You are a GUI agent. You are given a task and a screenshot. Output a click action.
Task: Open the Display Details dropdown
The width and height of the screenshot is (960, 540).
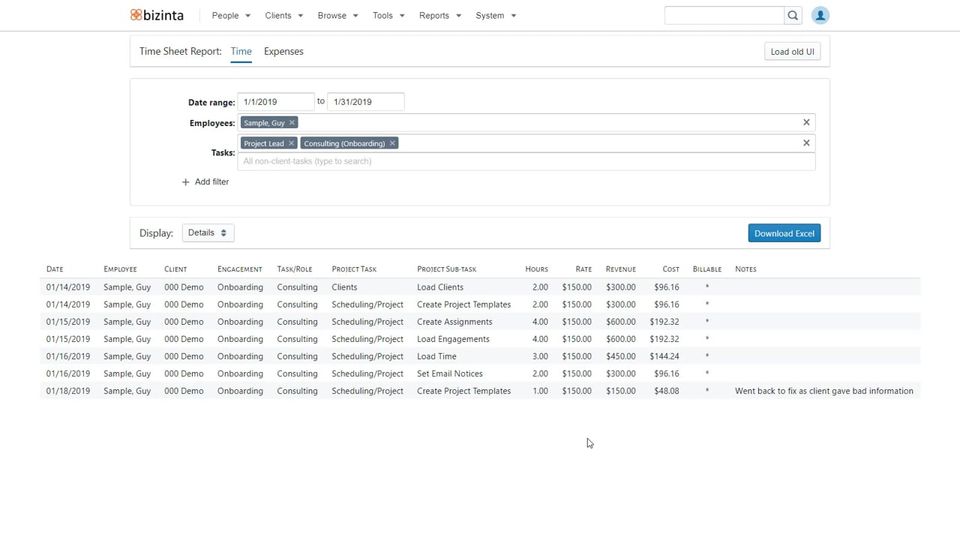(208, 233)
